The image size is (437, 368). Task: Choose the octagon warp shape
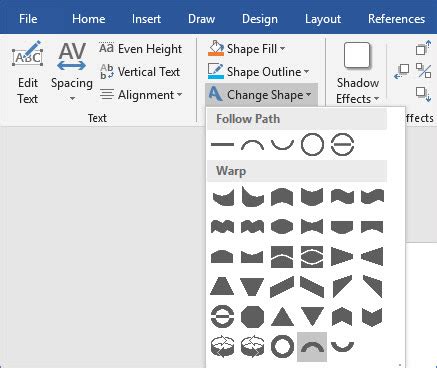click(x=252, y=317)
